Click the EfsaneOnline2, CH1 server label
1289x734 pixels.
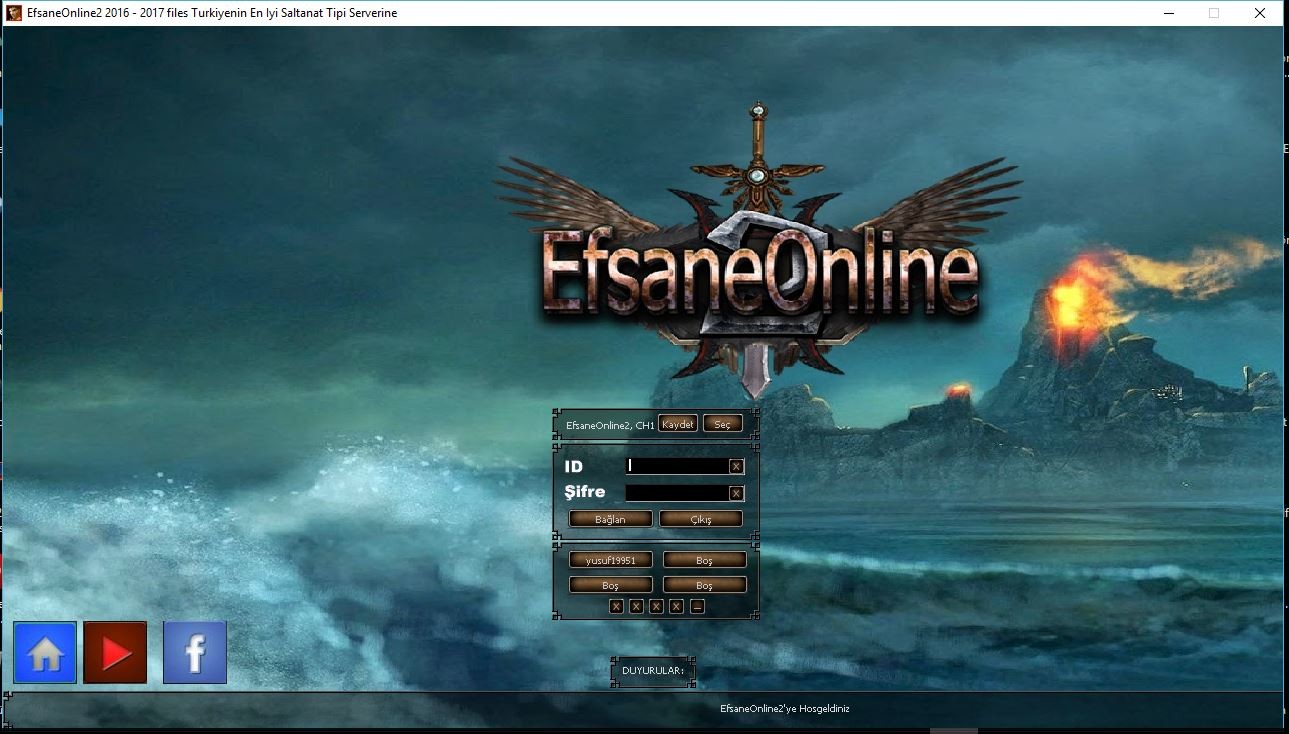click(x=610, y=425)
